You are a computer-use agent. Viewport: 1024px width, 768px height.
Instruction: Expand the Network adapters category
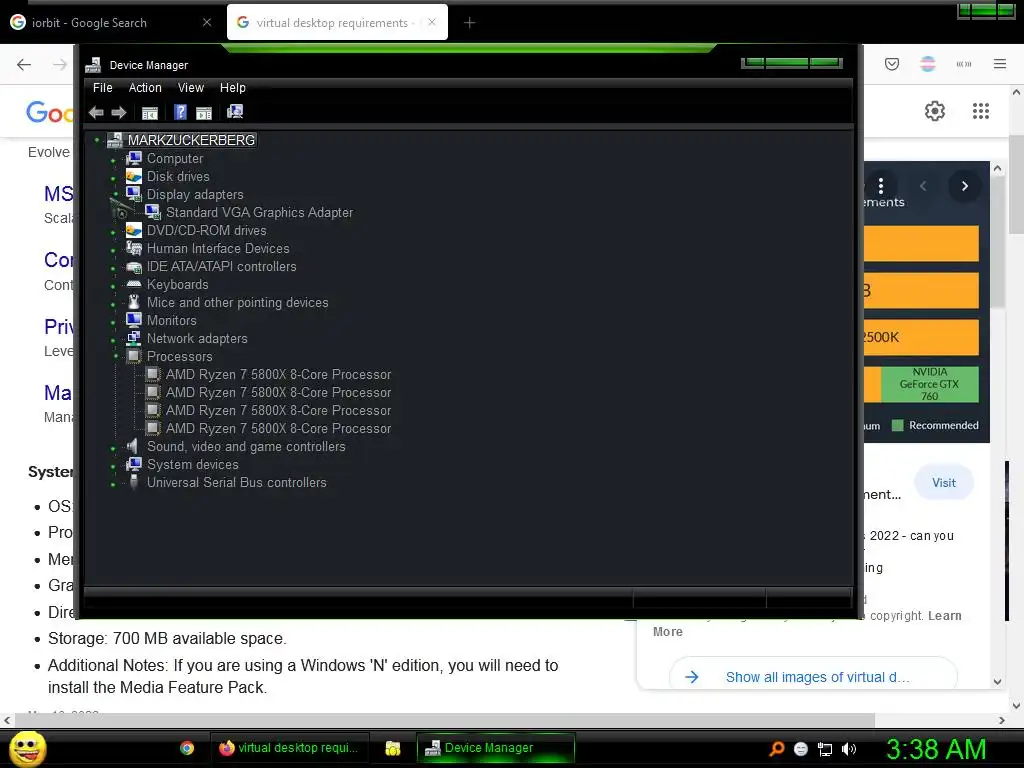[113, 340]
